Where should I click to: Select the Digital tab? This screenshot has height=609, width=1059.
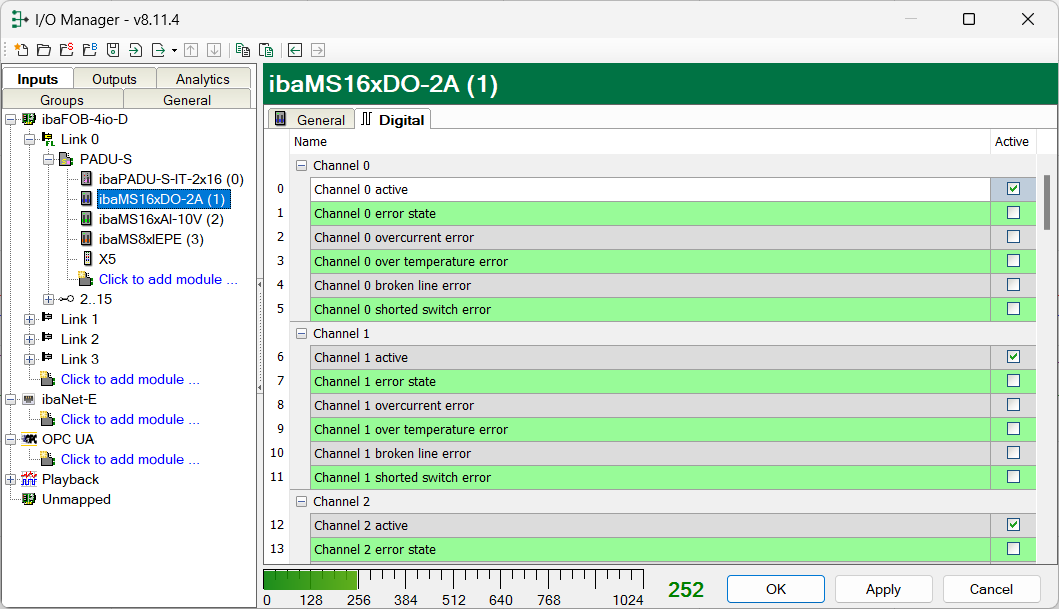[x=393, y=120]
